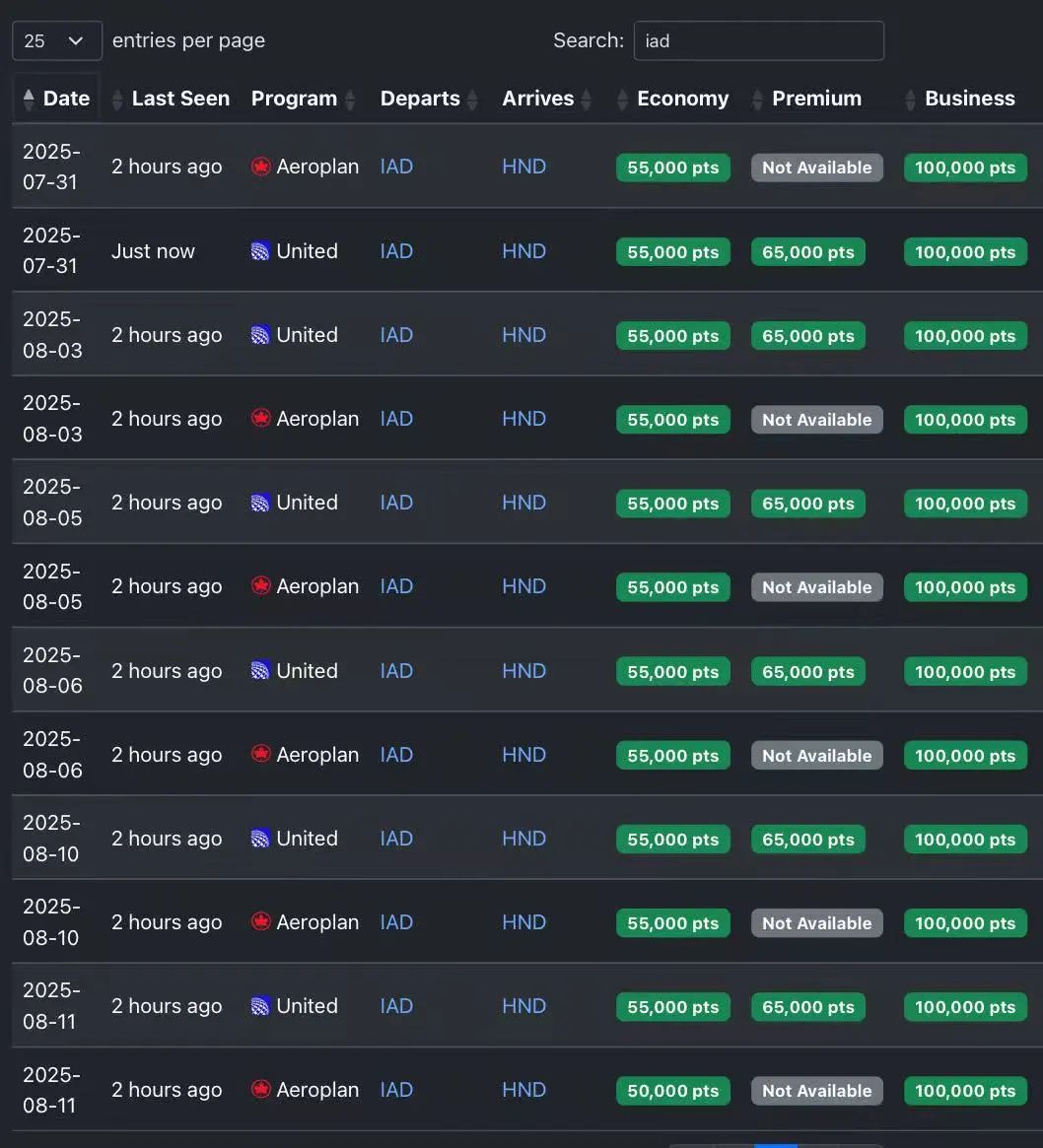Click the Last Seen sort arrows icon
The height and width of the screenshot is (1148, 1043).
[117, 99]
